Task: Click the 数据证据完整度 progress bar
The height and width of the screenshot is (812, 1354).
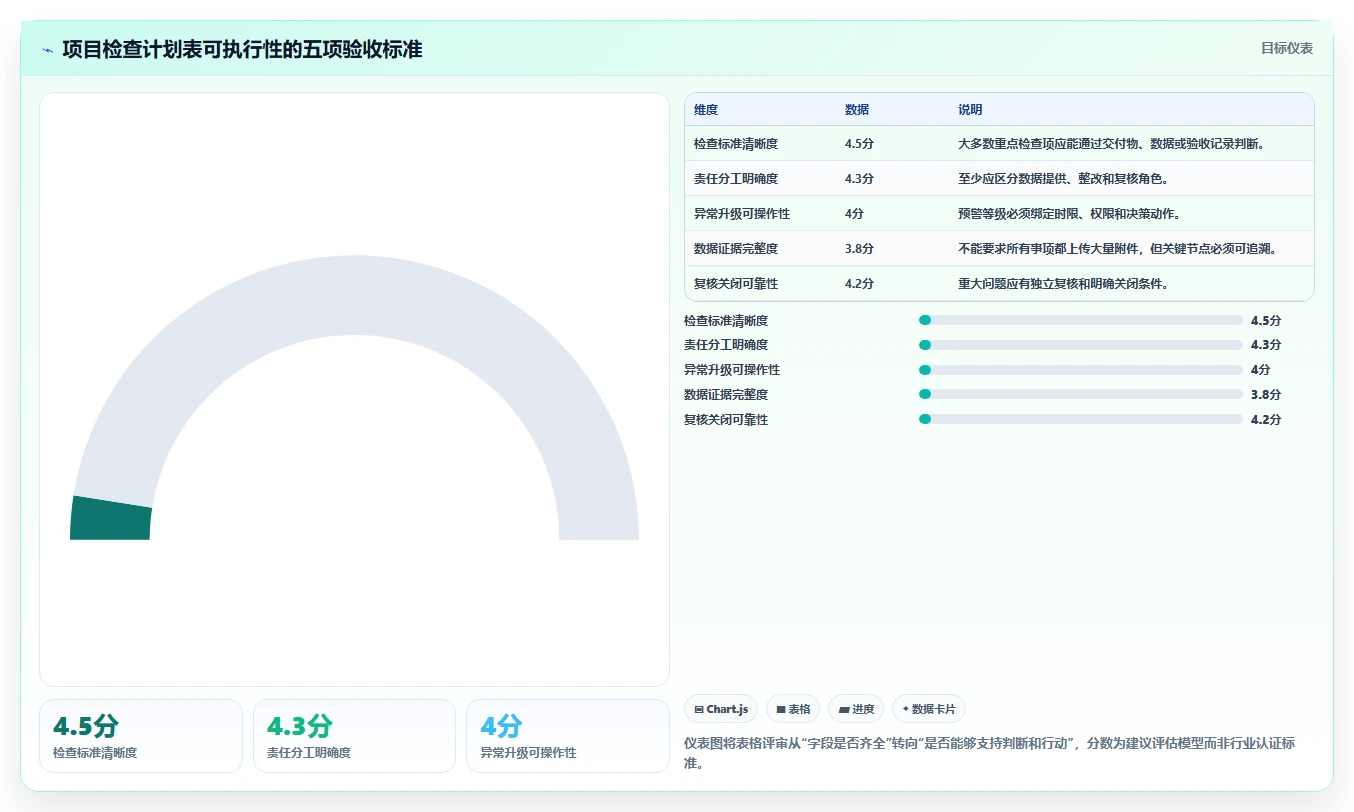Action: [1080, 395]
